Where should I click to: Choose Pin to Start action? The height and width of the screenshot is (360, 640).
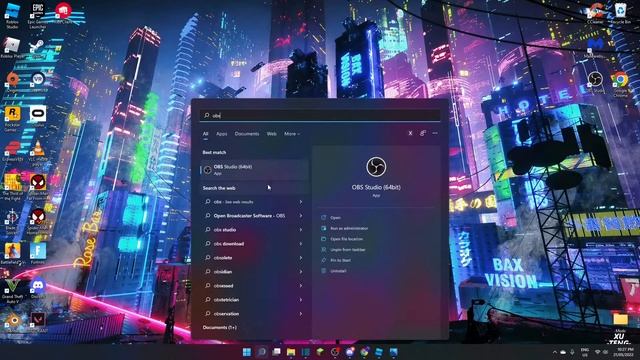[340, 260]
